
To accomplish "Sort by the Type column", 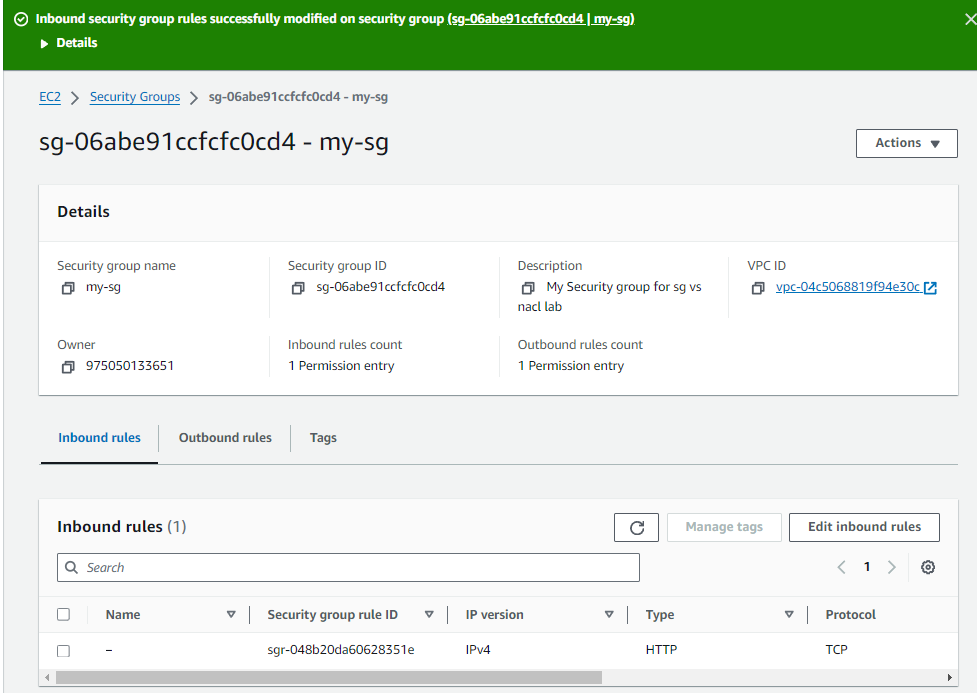I will click(789, 614).
